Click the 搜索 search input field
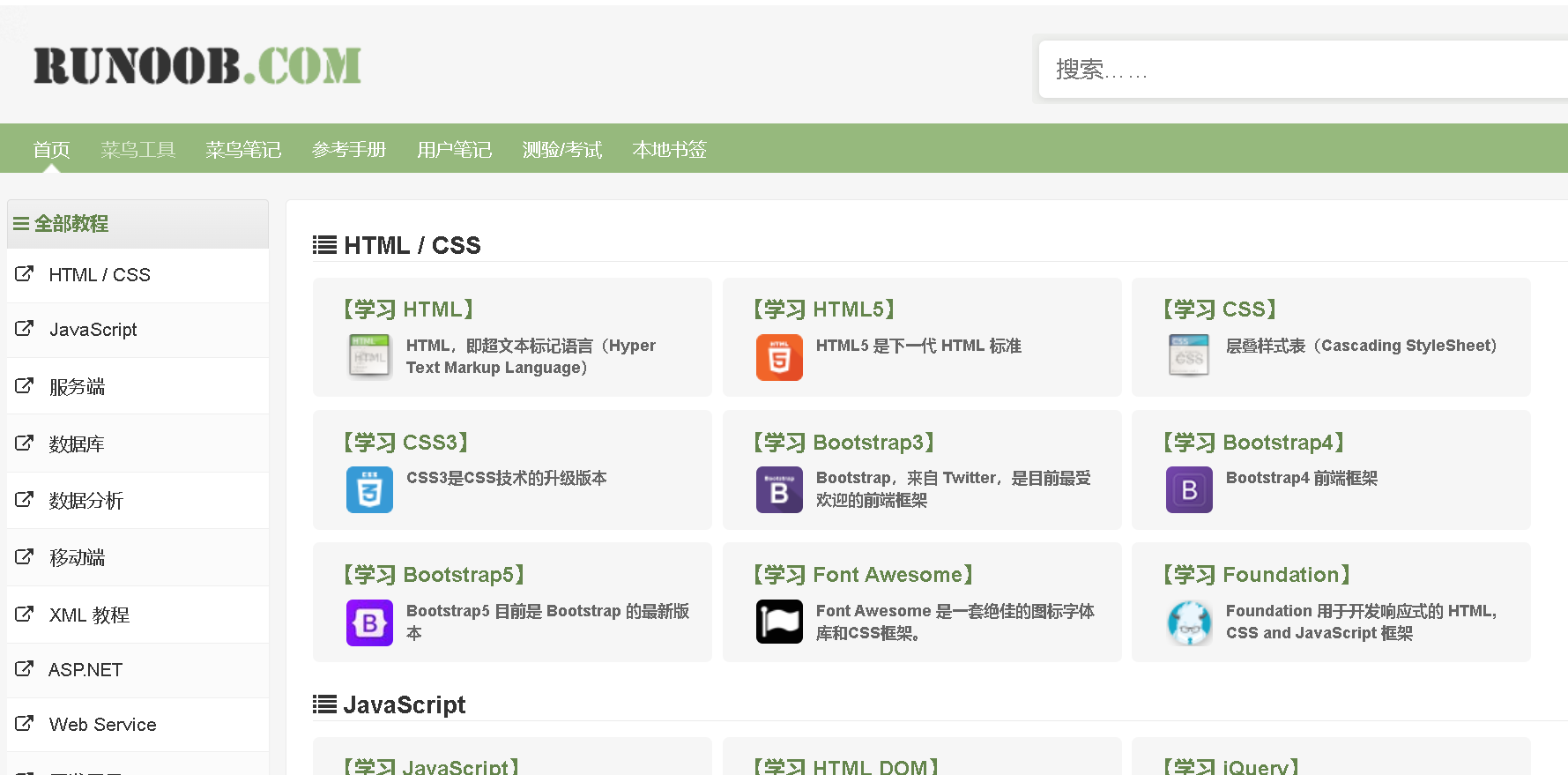This screenshot has width=1568, height=775. [x=1303, y=69]
